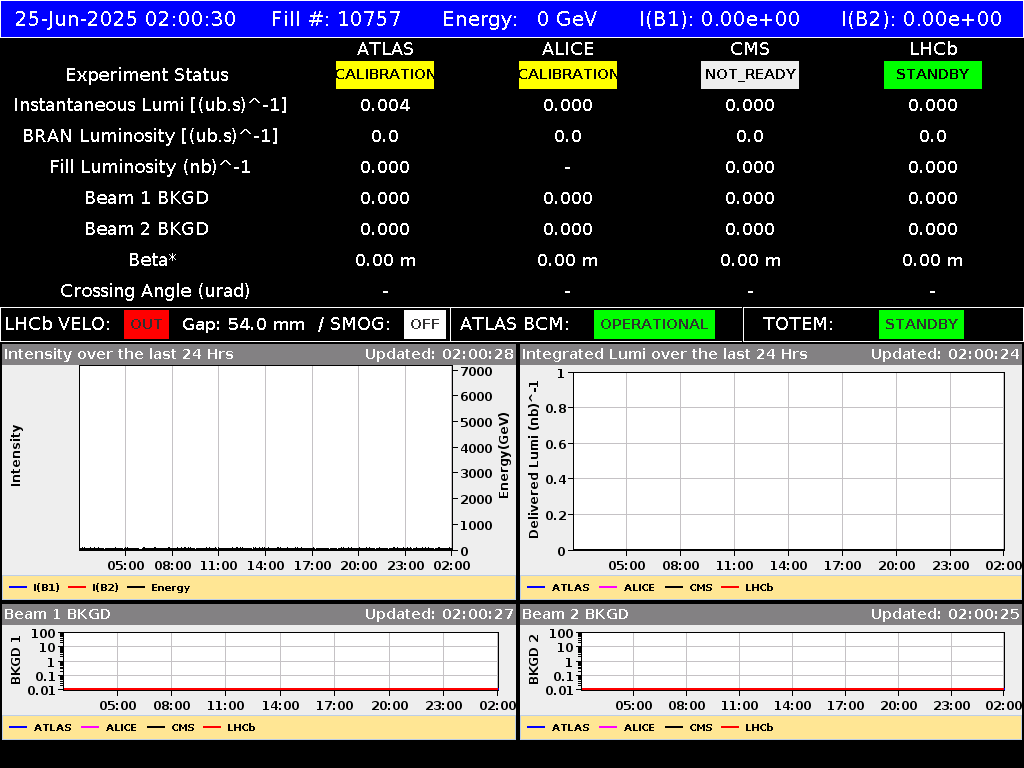The width and height of the screenshot is (1024, 768).
Task: Click the Energy(GeV) axis label
Action: (504, 455)
